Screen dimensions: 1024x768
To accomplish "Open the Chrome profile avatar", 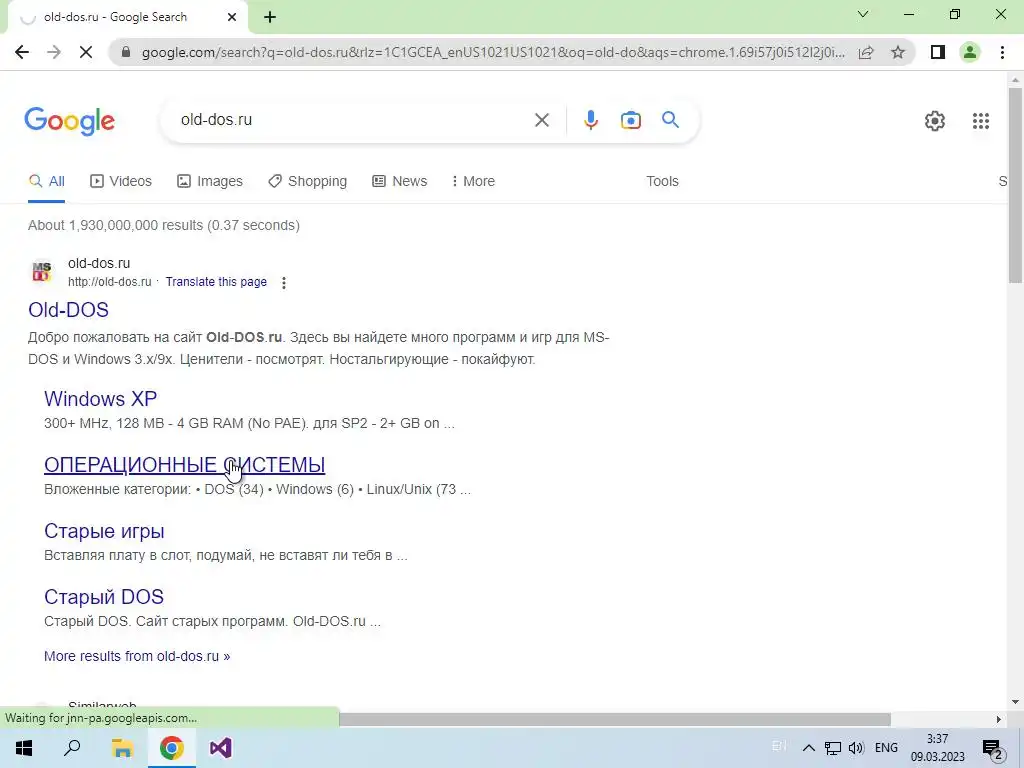I will click(970, 52).
